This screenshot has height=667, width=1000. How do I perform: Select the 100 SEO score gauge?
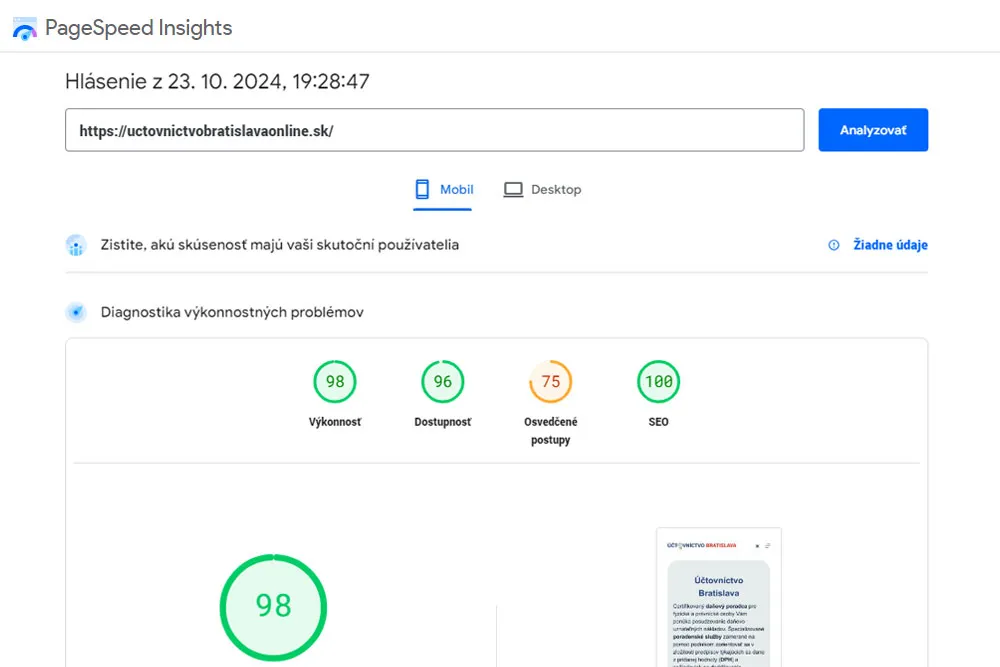click(658, 381)
